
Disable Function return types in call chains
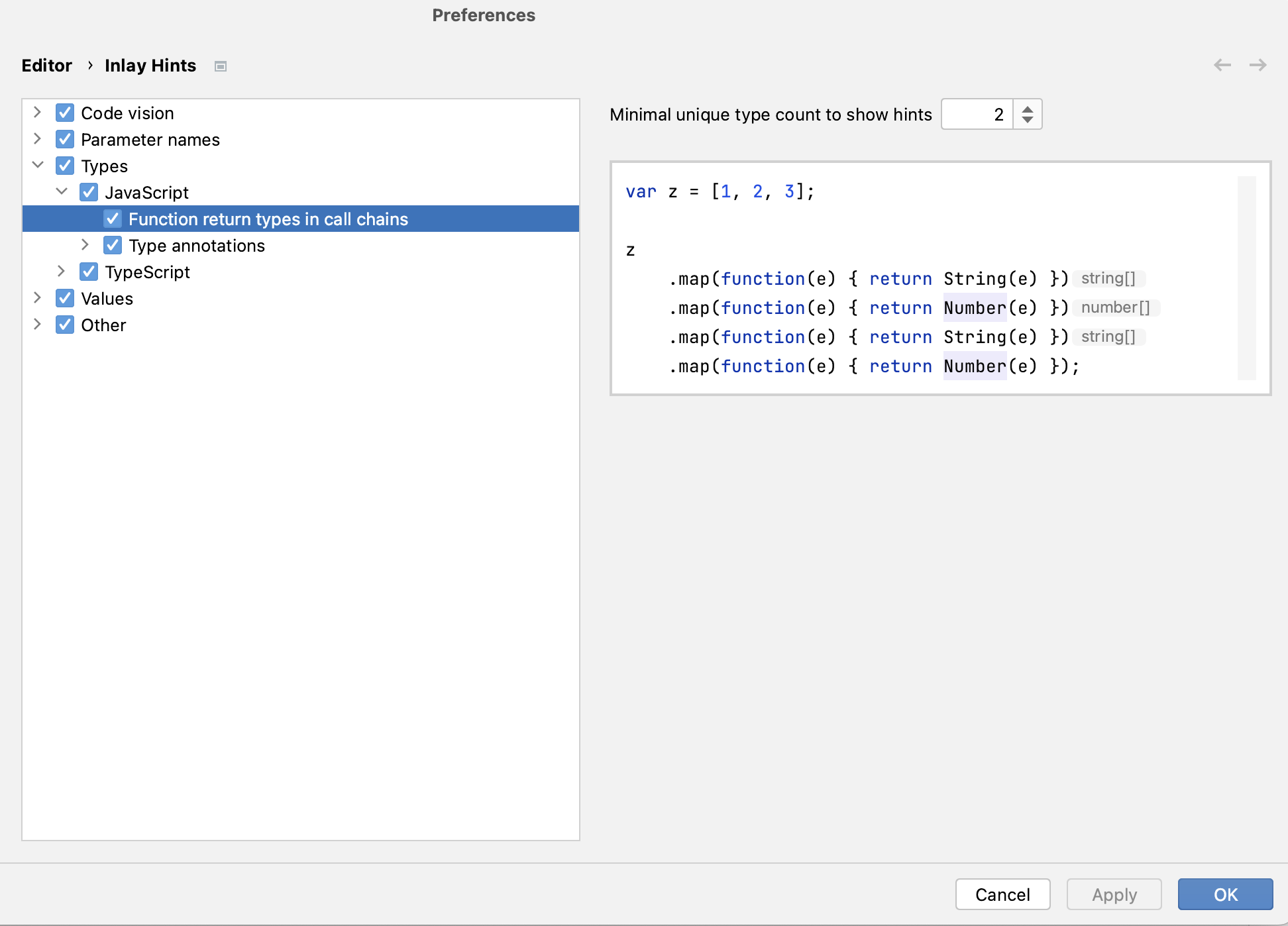(x=113, y=218)
